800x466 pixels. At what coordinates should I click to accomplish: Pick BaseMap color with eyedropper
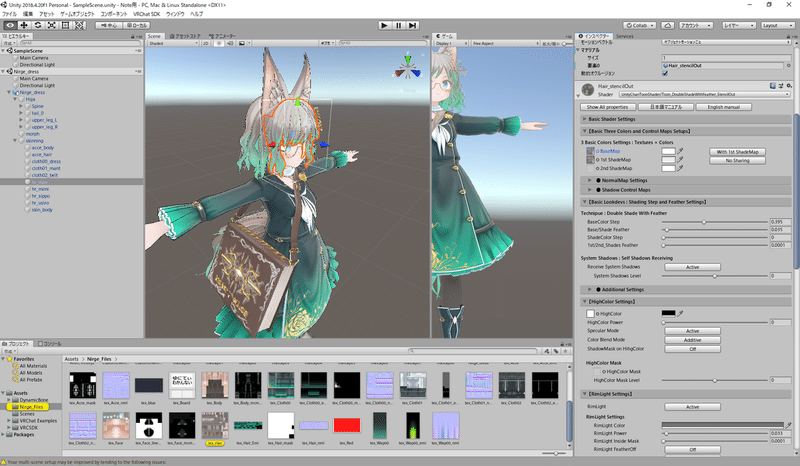(x=680, y=151)
